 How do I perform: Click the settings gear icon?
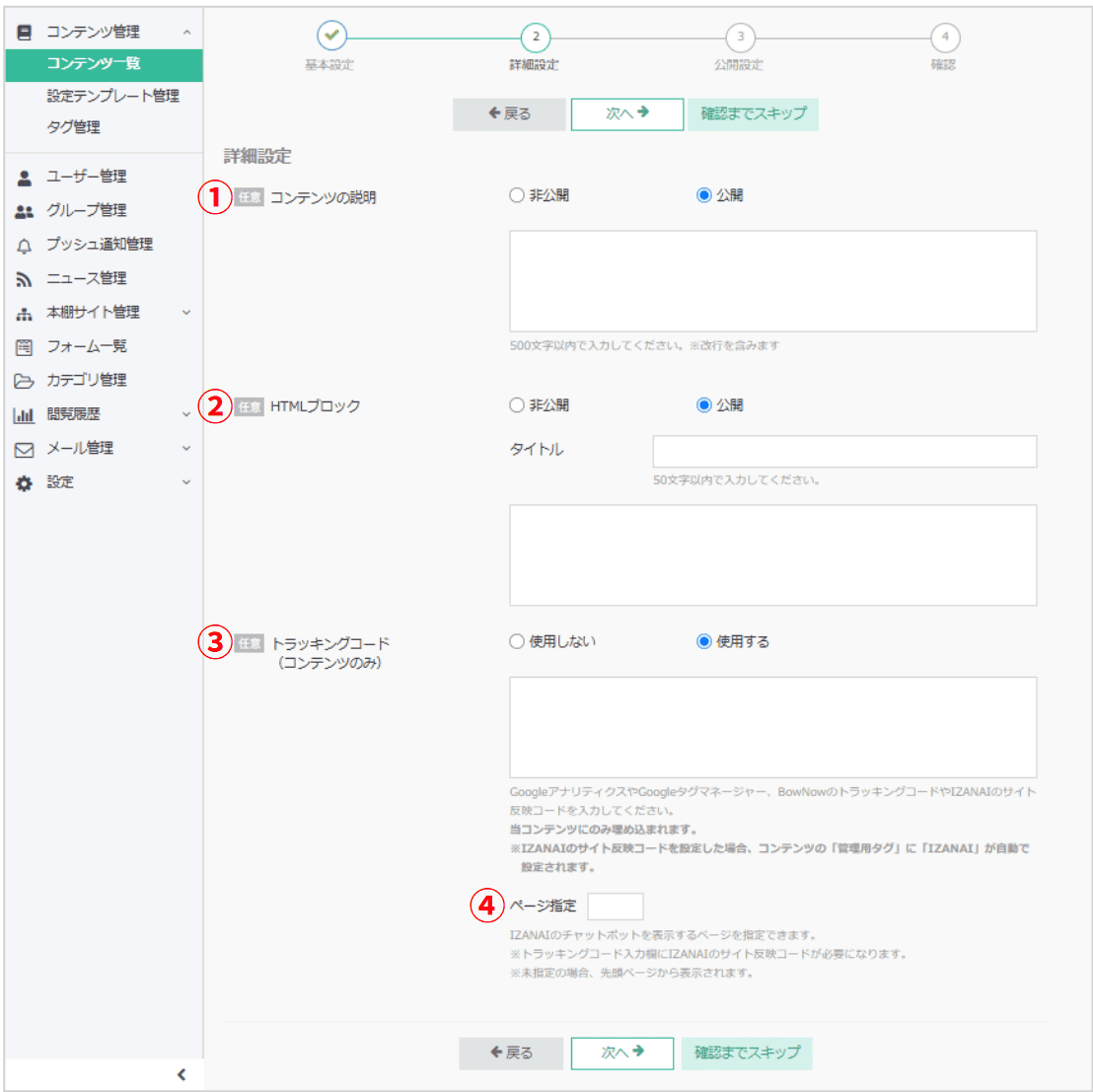(25, 483)
